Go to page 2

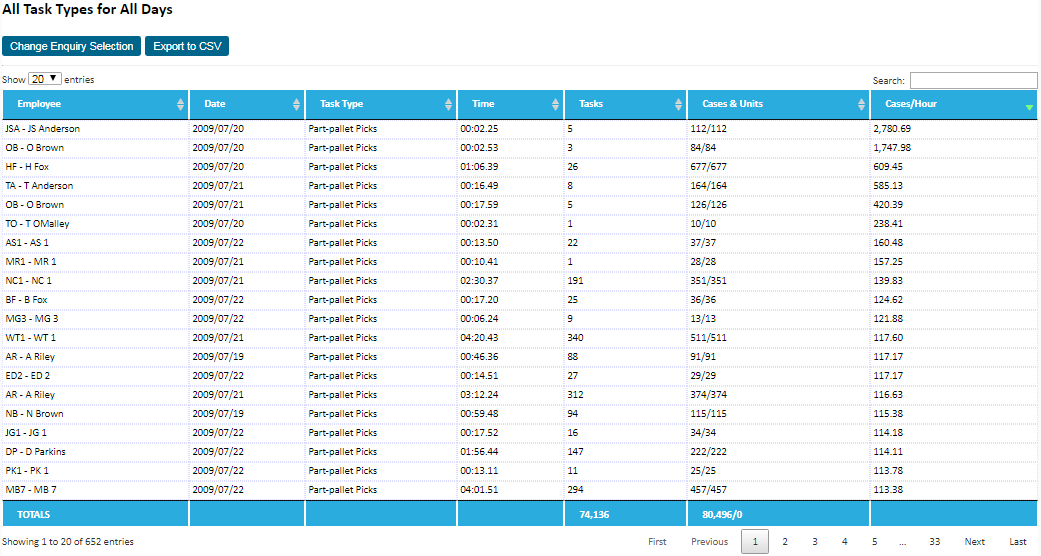(x=785, y=541)
